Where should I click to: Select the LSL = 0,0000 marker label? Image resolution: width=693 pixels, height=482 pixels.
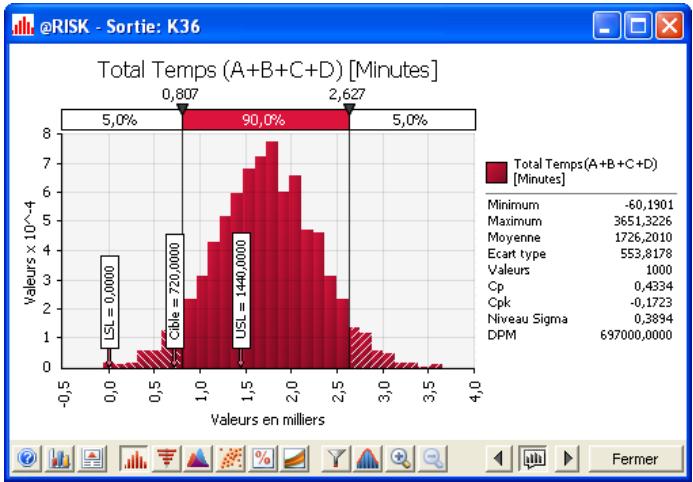pyautogui.click(x=109, y=302)
